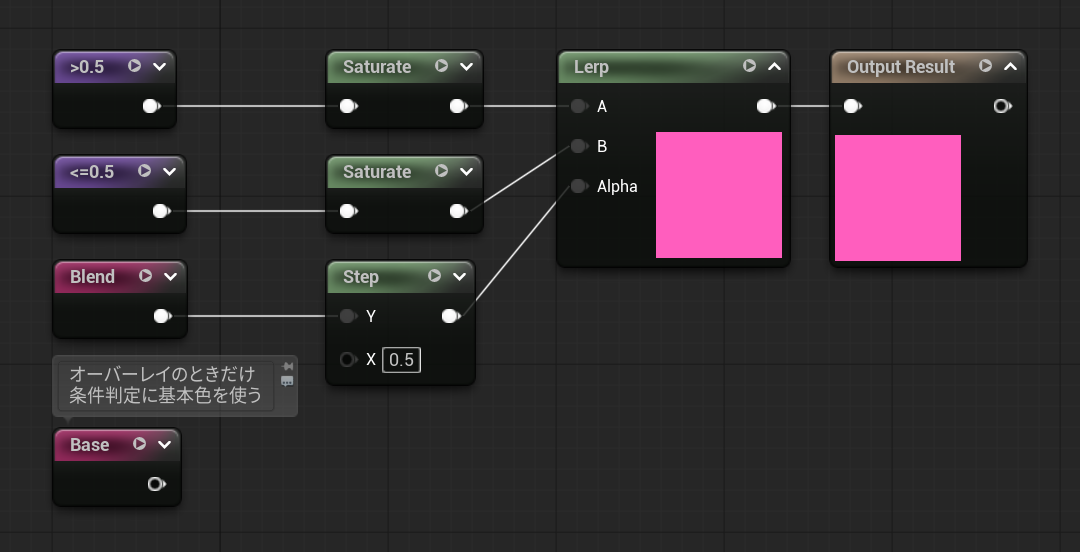Click the Alpha input pin on the Lerp node
Screen dimensions: 1080x552
579,186
